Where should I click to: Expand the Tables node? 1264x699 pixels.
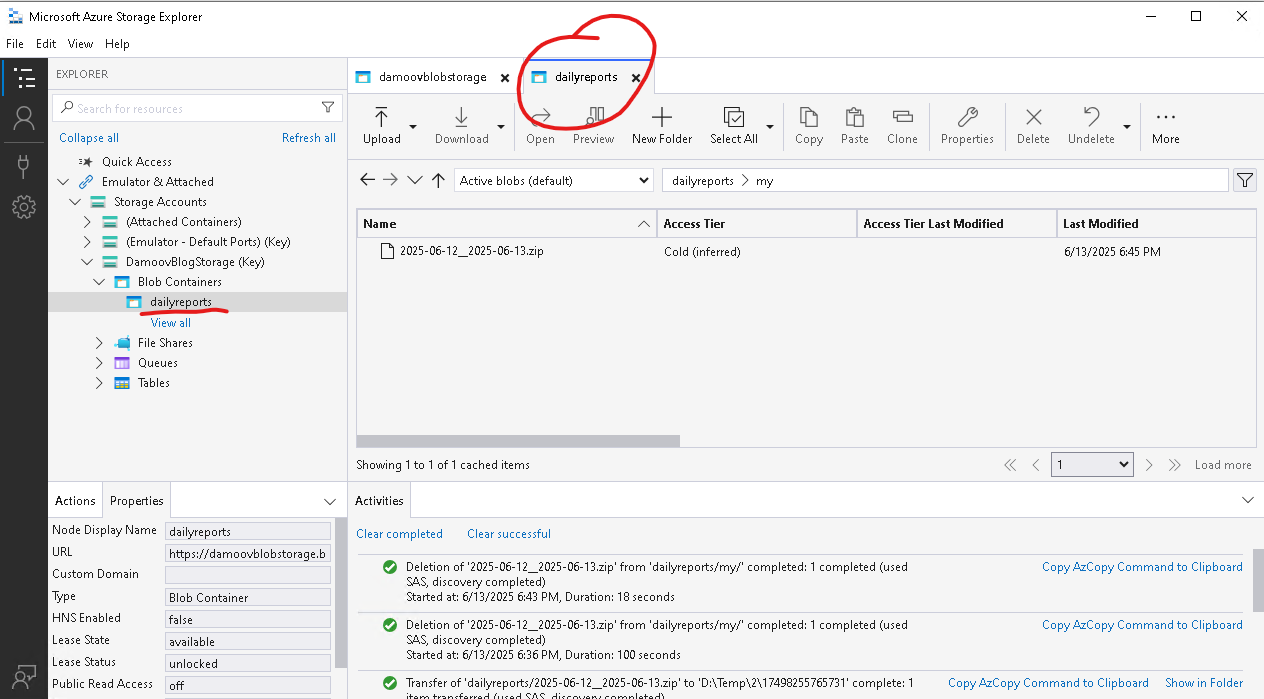click(x=99, y=382)
